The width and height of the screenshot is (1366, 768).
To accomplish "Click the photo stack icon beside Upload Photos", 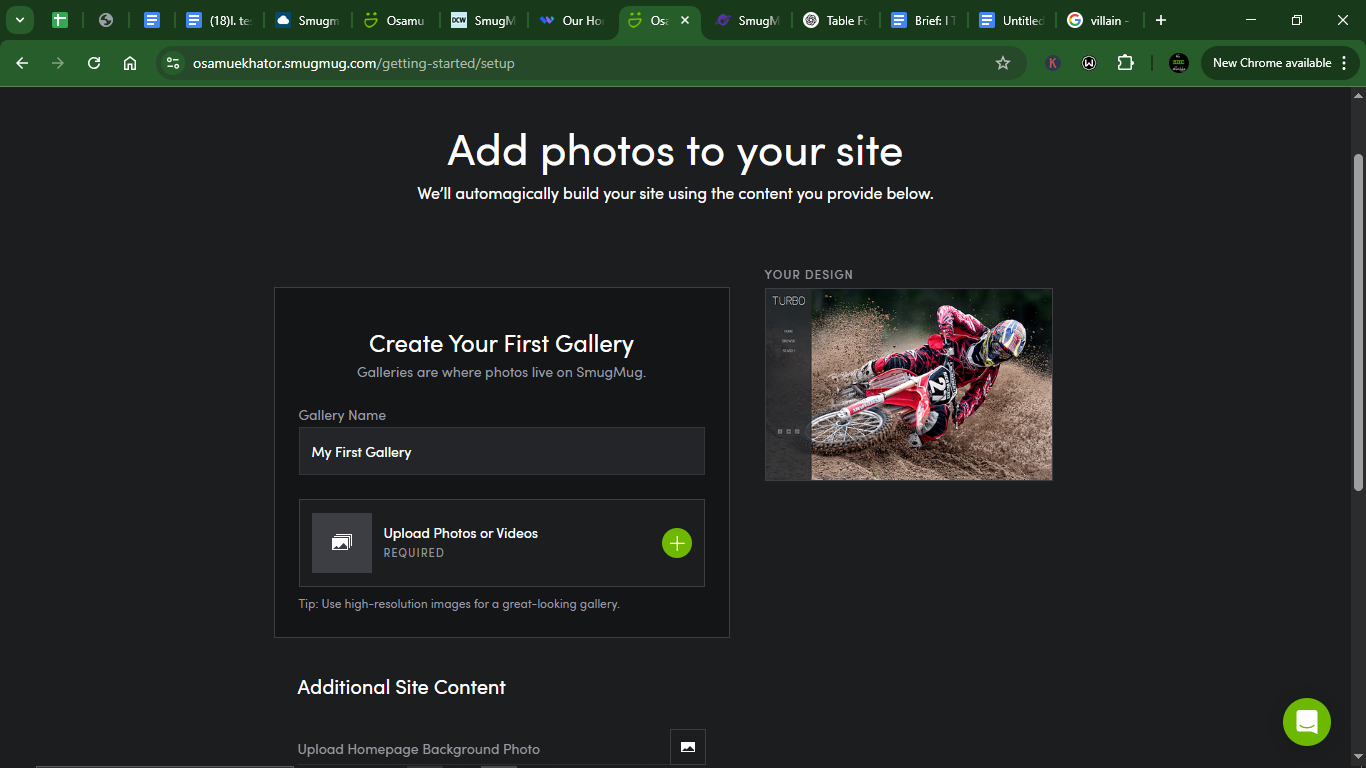I will [x=342, y=543].
